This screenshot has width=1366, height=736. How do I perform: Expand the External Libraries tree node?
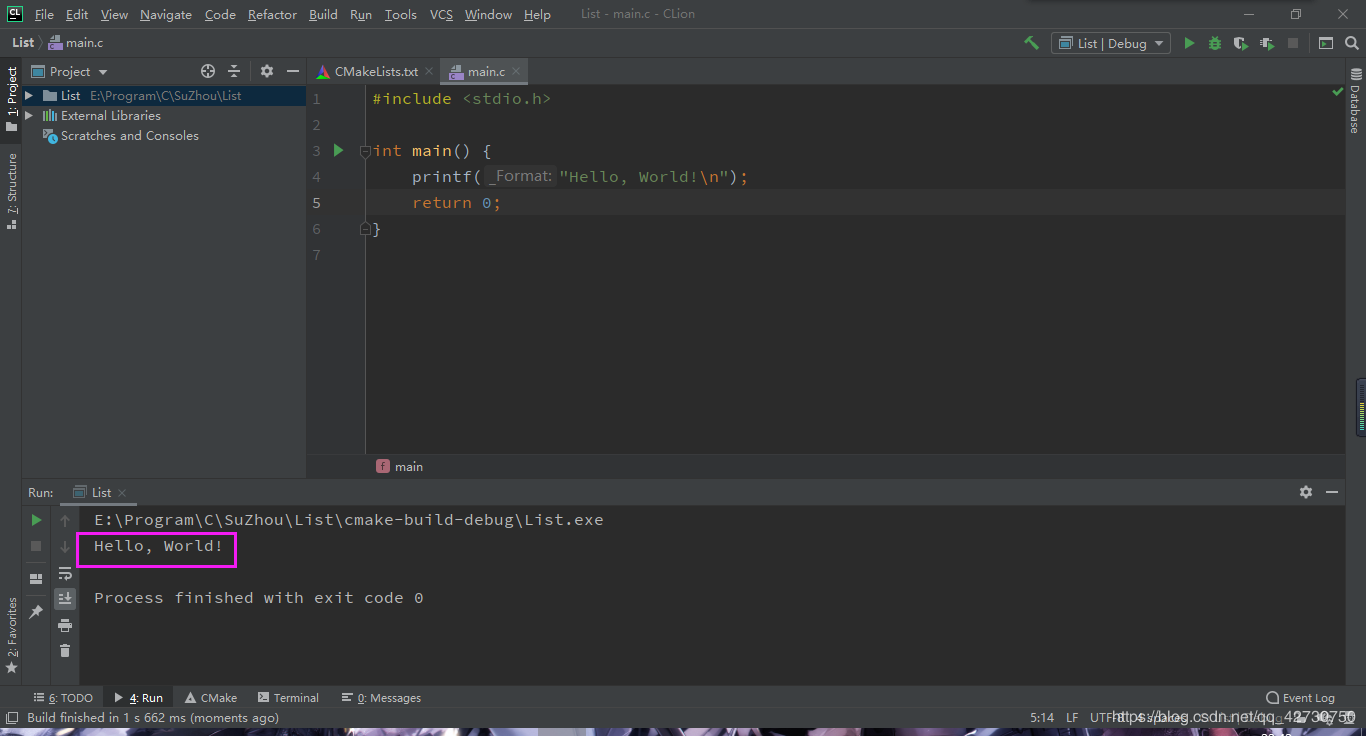29,116
